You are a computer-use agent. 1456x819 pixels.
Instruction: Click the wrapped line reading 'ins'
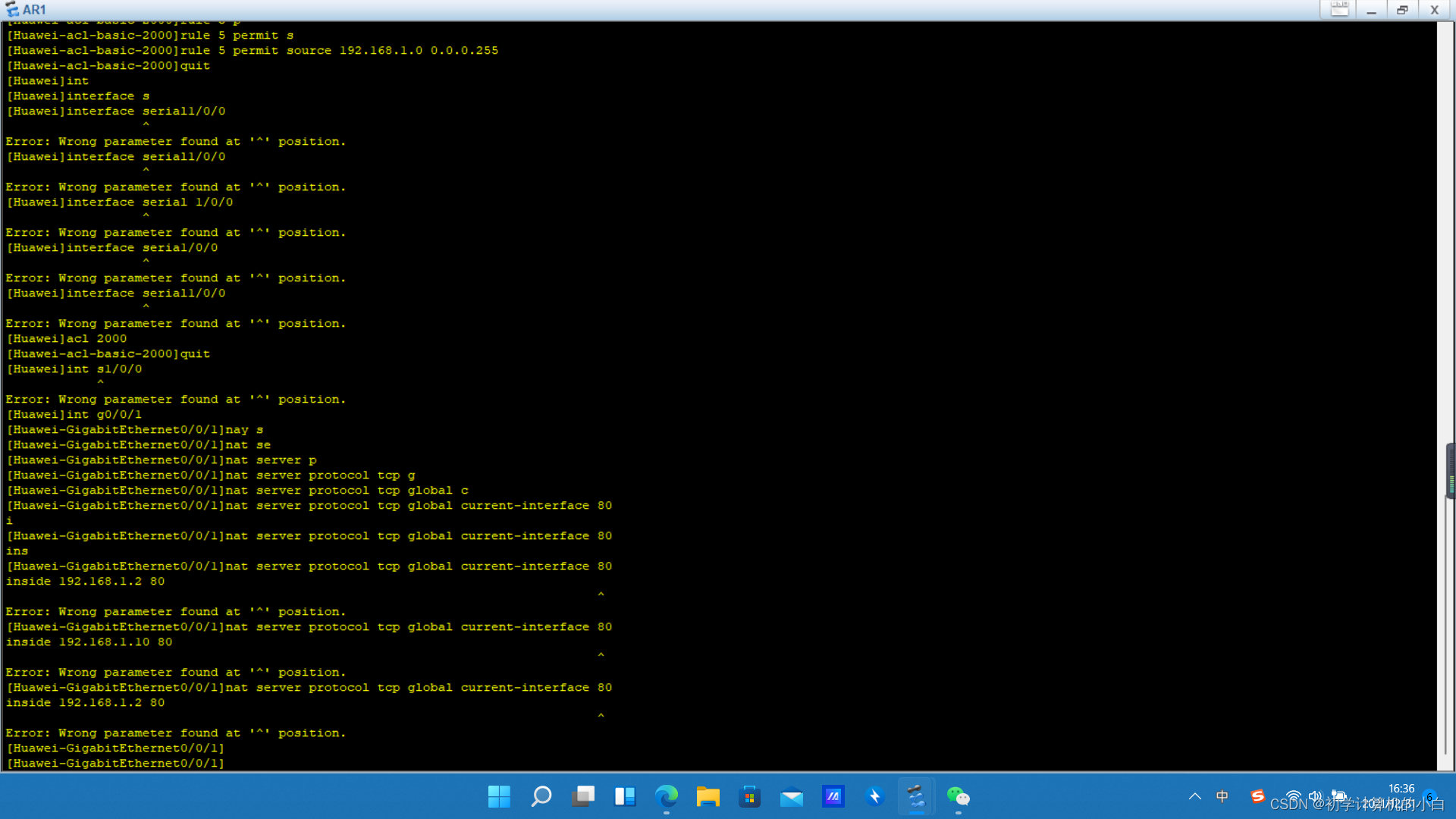pos(17,551)
